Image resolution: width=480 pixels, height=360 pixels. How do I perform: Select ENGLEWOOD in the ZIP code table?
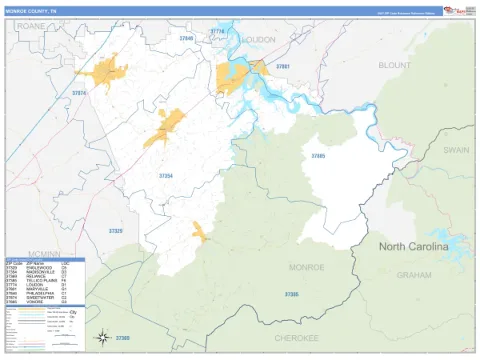coord(39,268)
